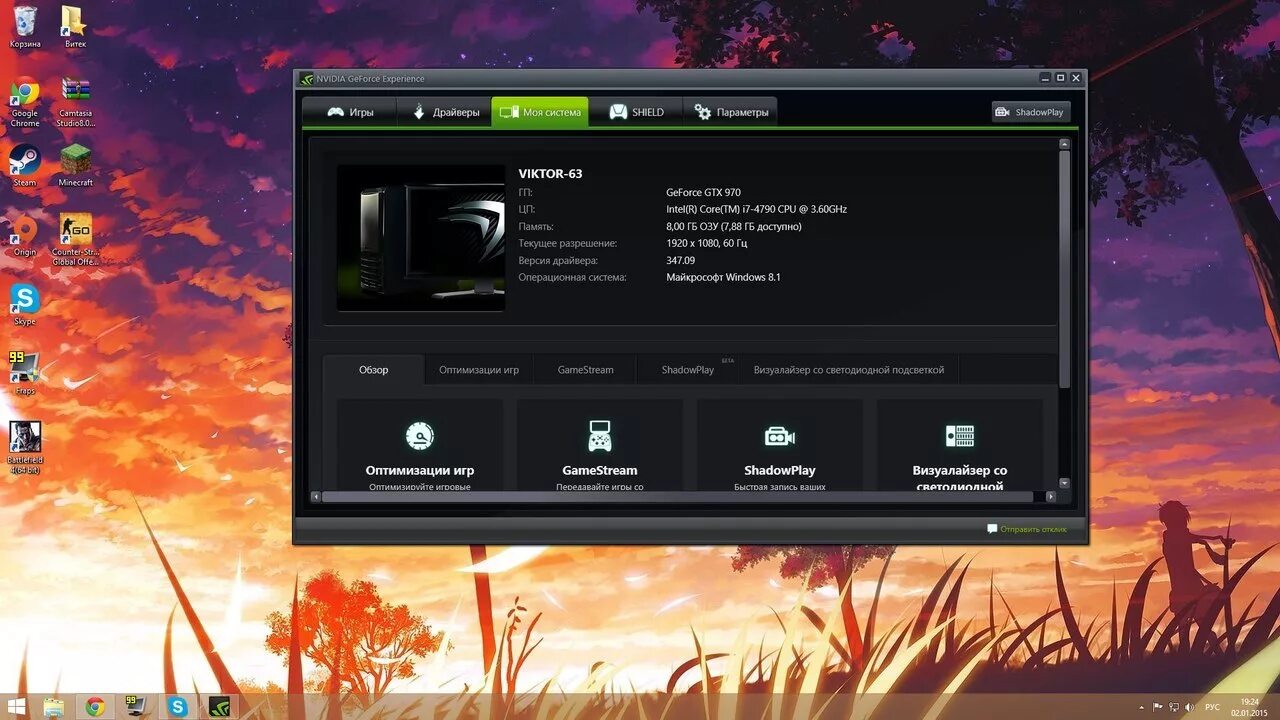
Task: Click the РУС language indicator
Action: (1212, 707)
